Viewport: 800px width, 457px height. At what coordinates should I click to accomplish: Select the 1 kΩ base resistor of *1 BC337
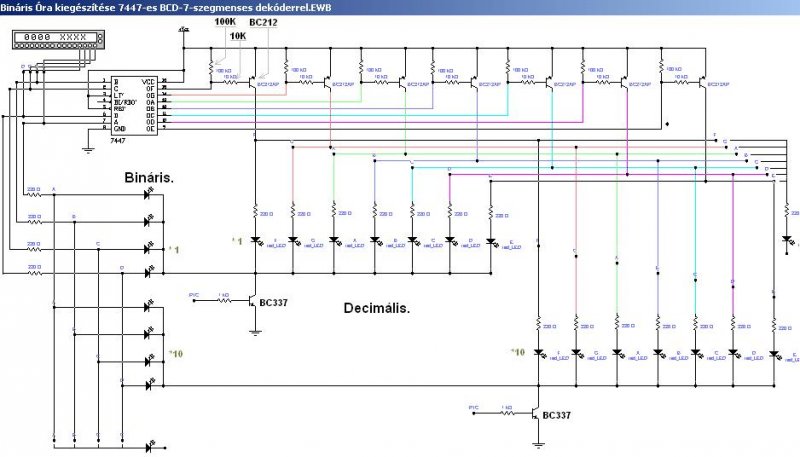point(224,300)
